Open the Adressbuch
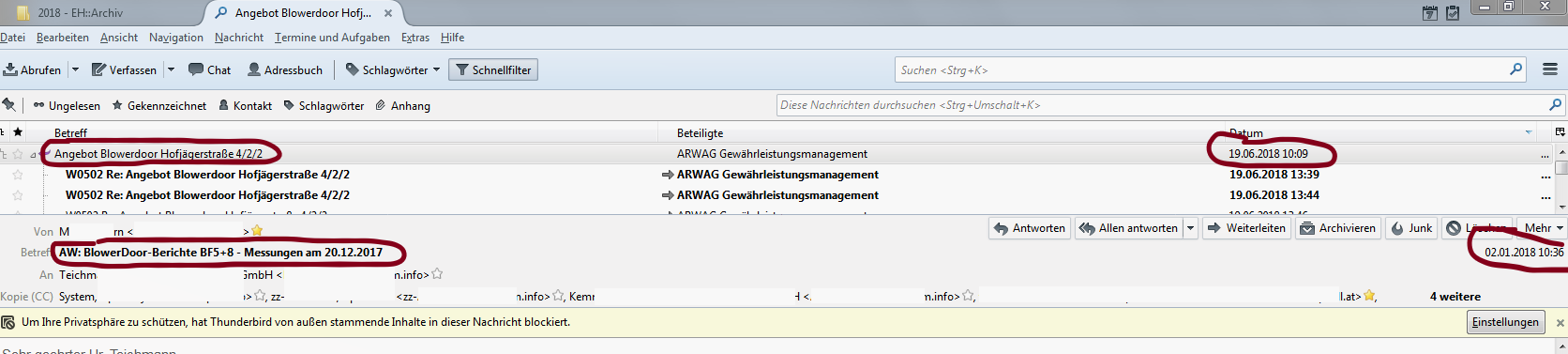The image size is (1568, 354). pyautogui.click(x=285, y=69)
